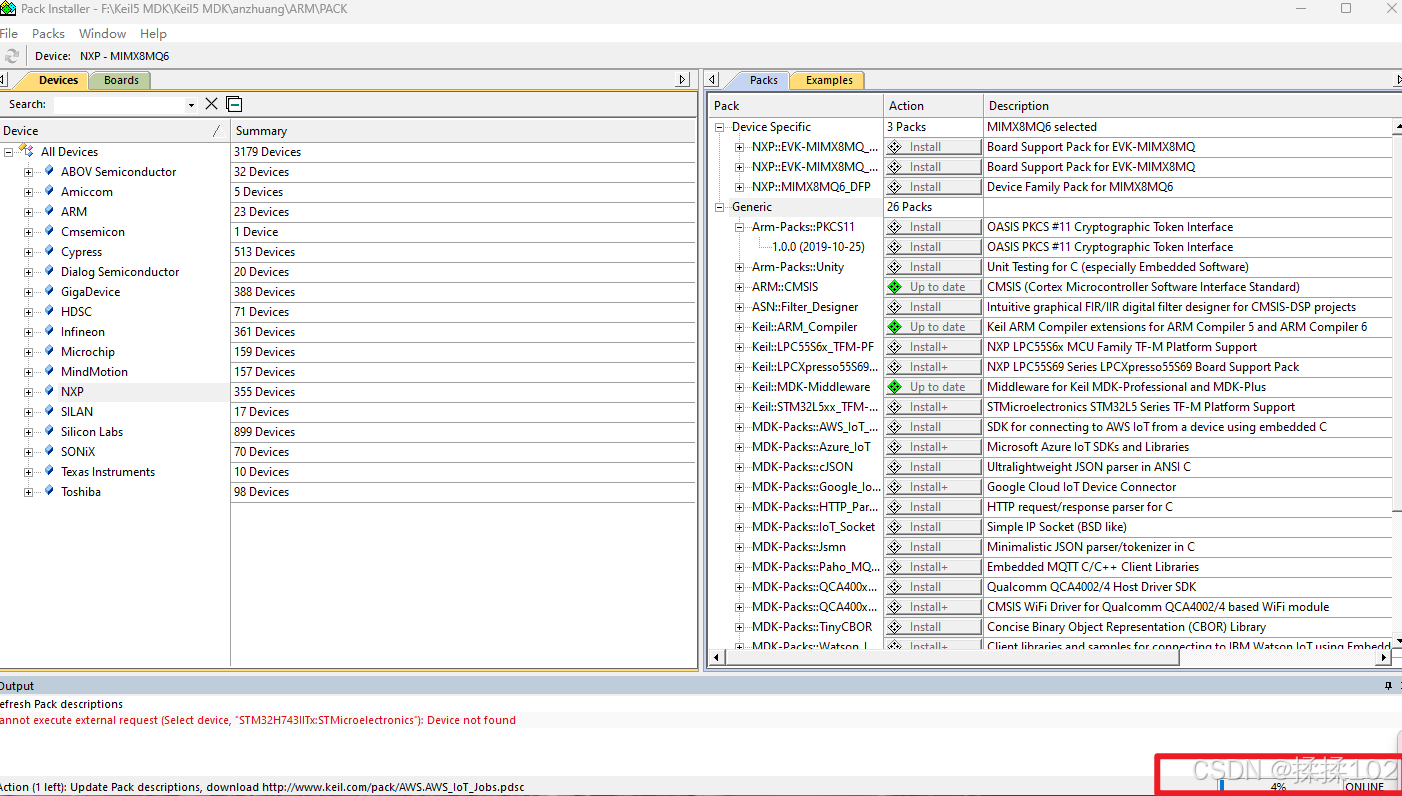Click 'Simple IP Socket (BSD like)' description
Viewport: 1402px width, 796px height.
1056,527
